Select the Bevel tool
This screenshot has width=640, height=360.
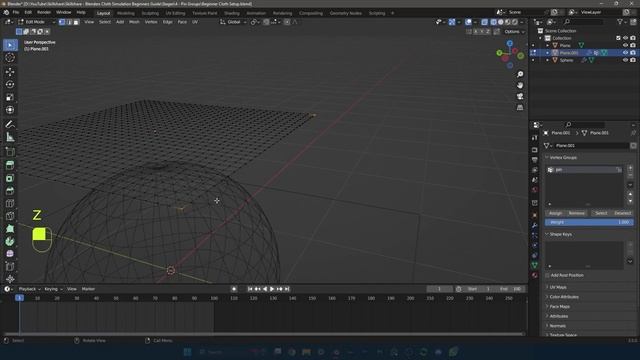click(x=10, y=191)
